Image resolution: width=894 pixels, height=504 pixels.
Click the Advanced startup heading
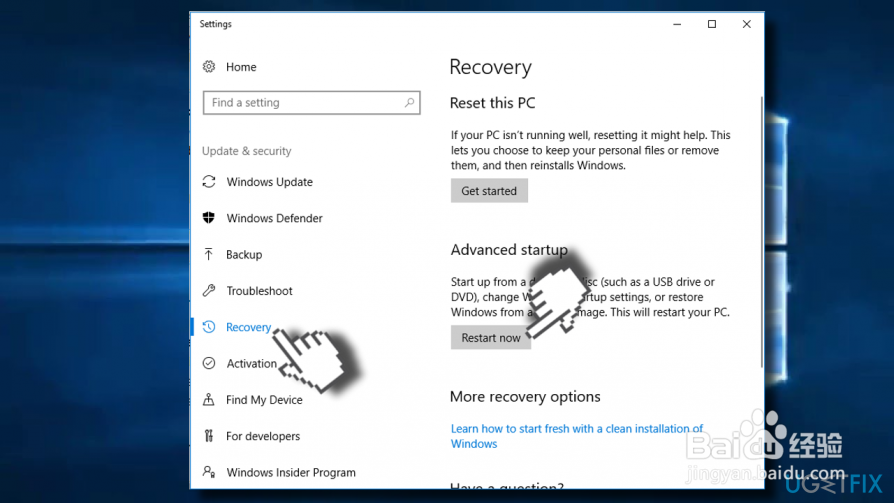point(509,250)
